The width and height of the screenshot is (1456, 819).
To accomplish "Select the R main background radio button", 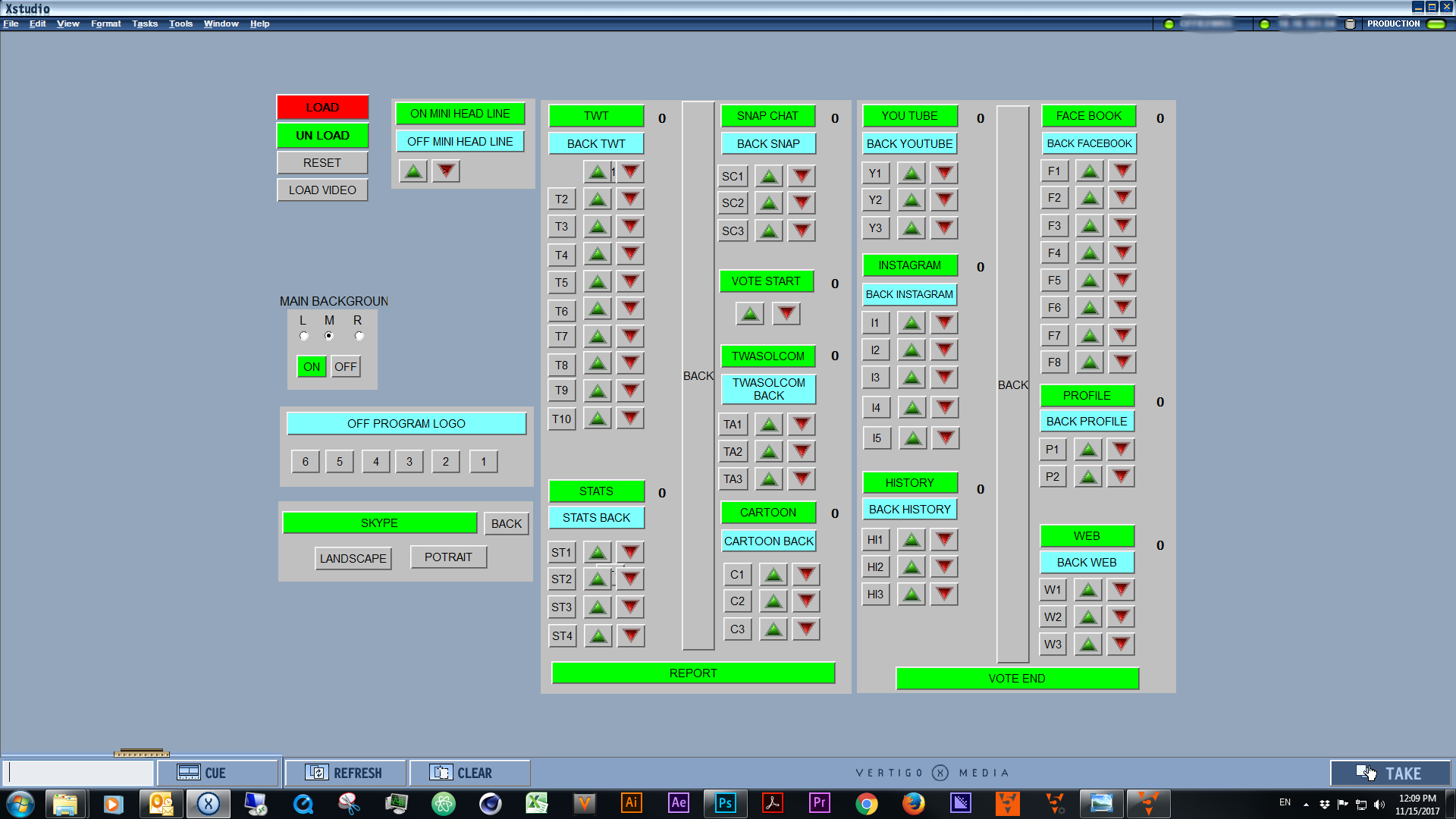I will pos(359,336).
